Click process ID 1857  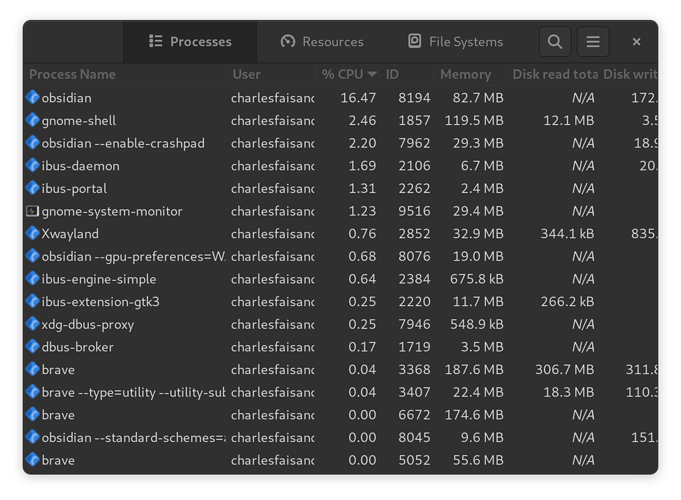click(x=414, y=121)
